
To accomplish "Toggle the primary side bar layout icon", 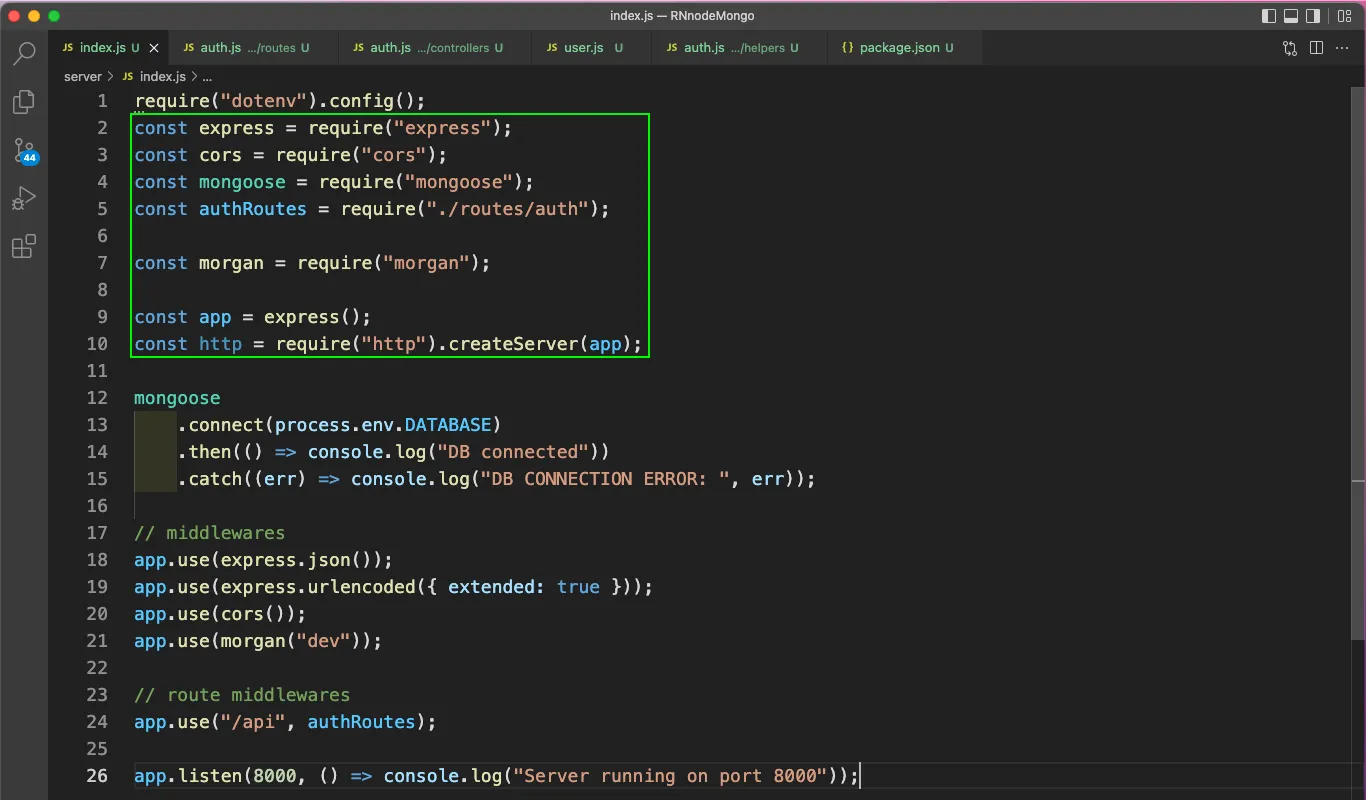I will [1269, 16].
